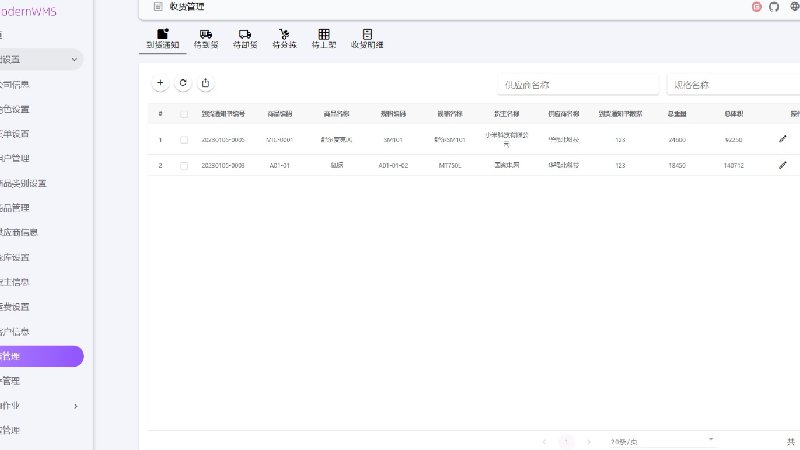
Task: Click the product code column header
Action: point(280,114)
